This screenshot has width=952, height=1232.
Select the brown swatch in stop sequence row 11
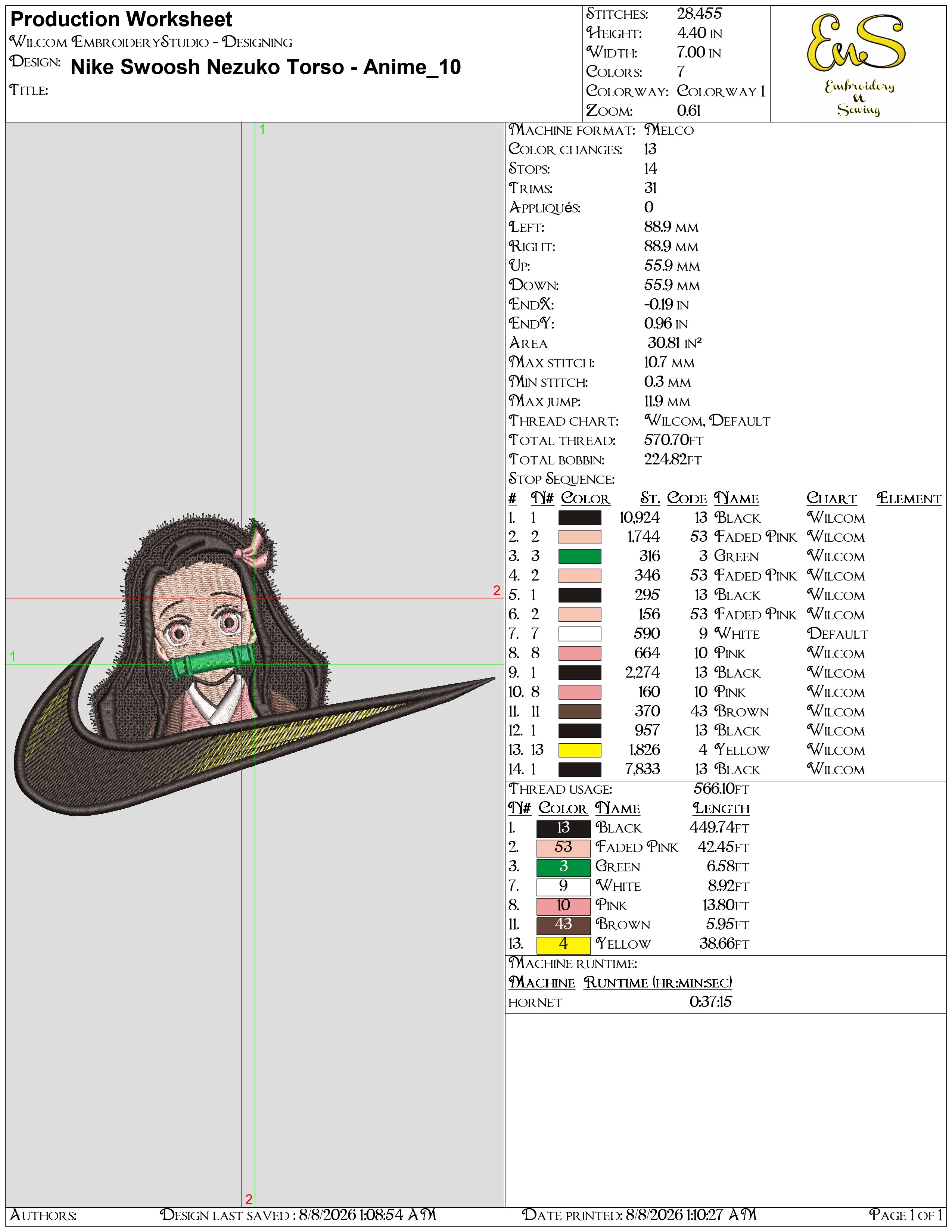point(580,711)
